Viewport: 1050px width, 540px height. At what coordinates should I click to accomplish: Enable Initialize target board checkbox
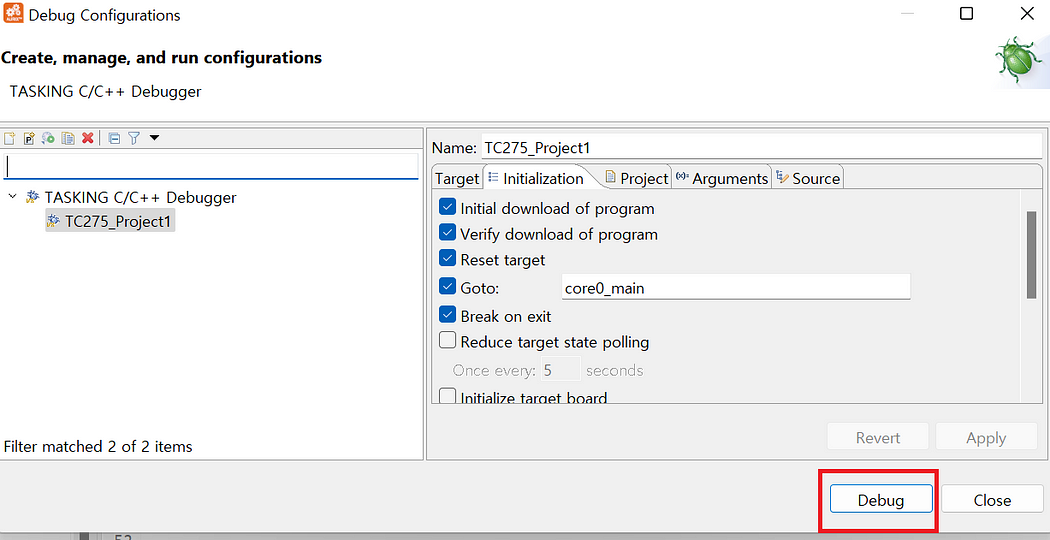447,396
